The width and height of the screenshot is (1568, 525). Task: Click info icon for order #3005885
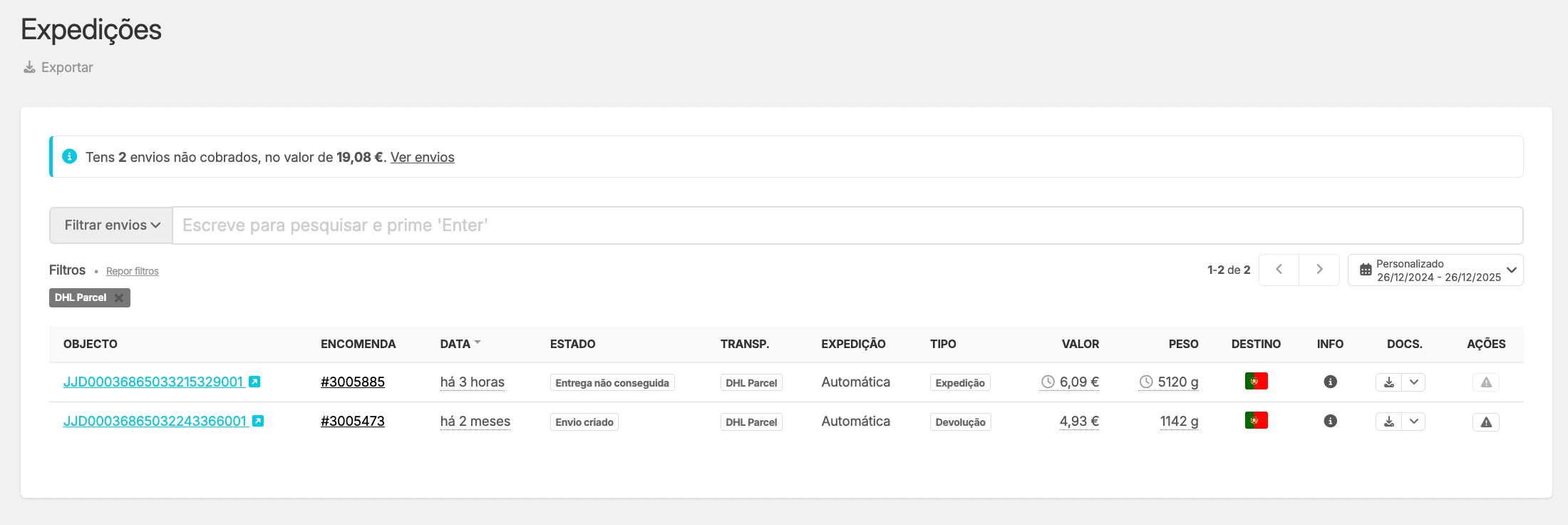pos(1330,382)
